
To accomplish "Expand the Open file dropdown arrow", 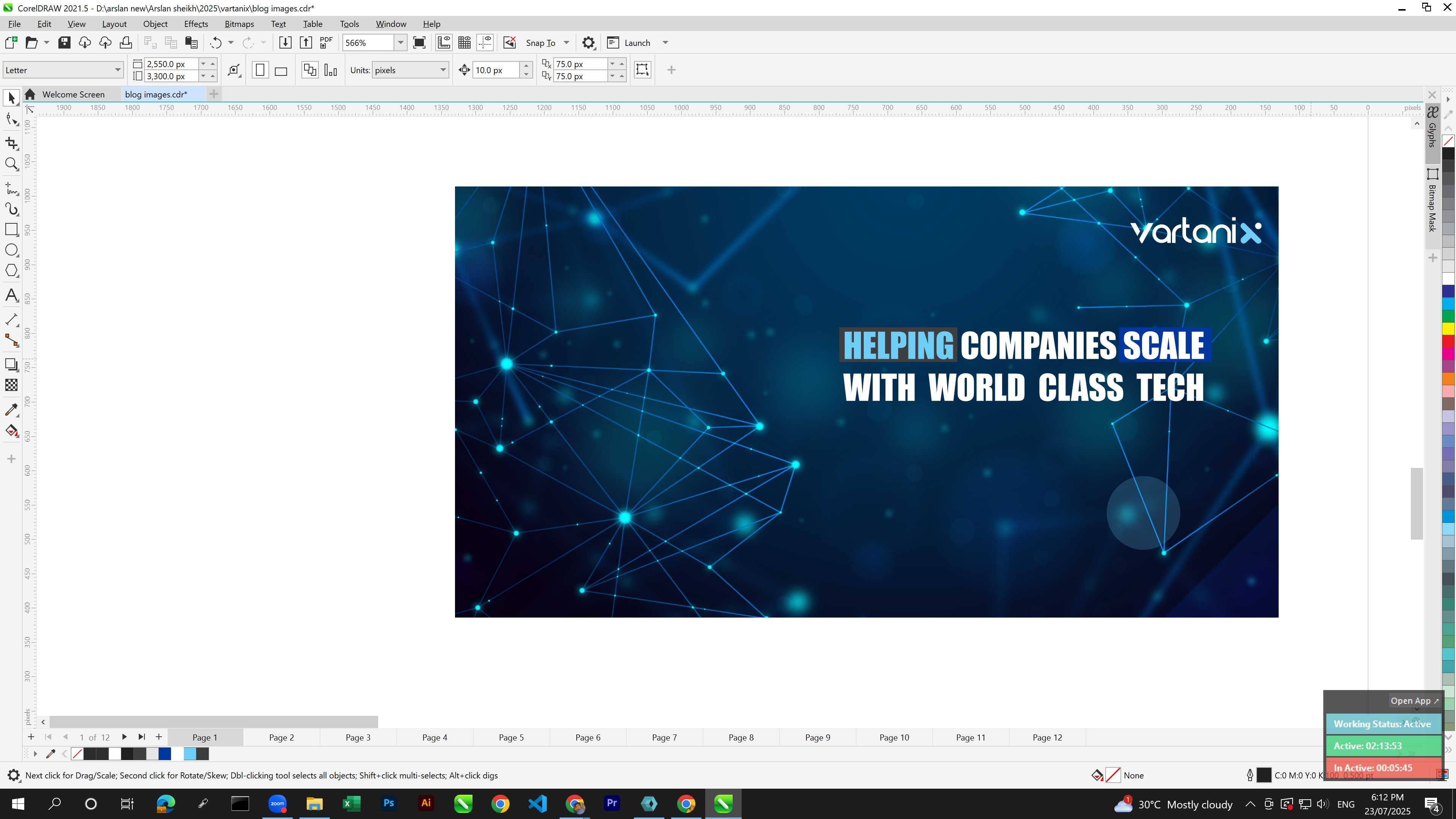I will tap(46, 42).
